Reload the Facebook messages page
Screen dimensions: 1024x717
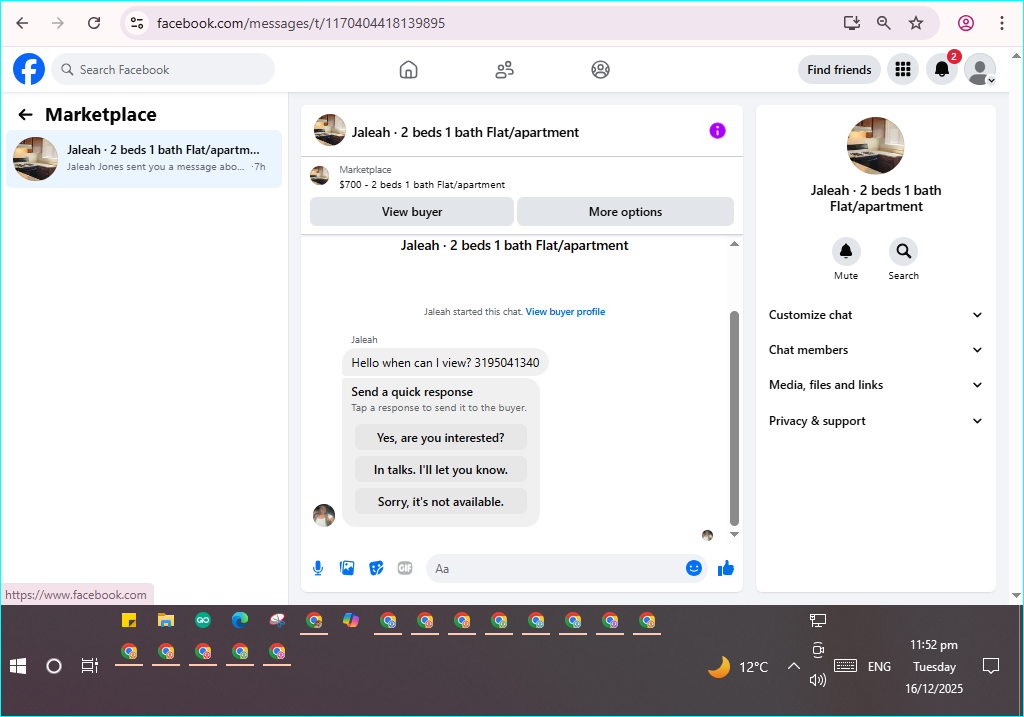point(94,24)
